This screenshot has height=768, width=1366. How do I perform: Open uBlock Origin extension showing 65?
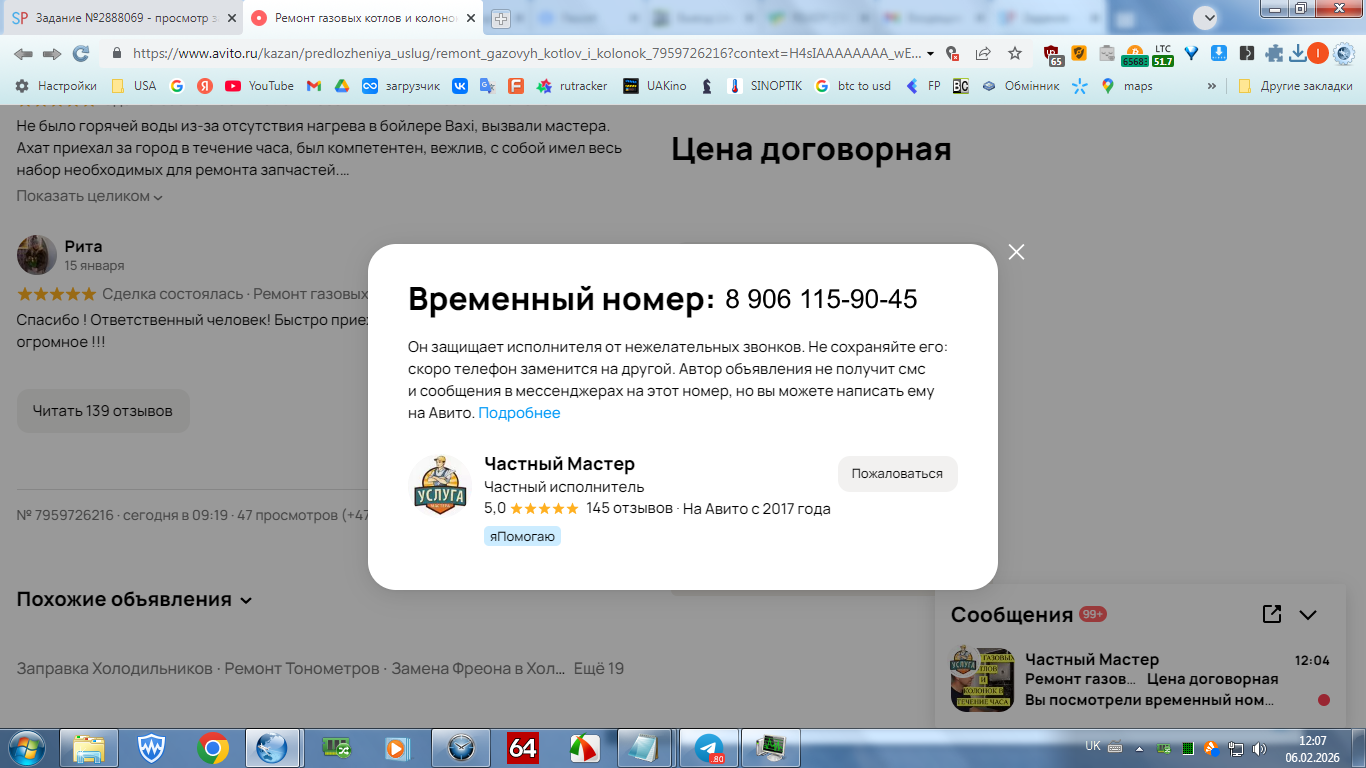pyautogui.click(x=1052, y=55)
